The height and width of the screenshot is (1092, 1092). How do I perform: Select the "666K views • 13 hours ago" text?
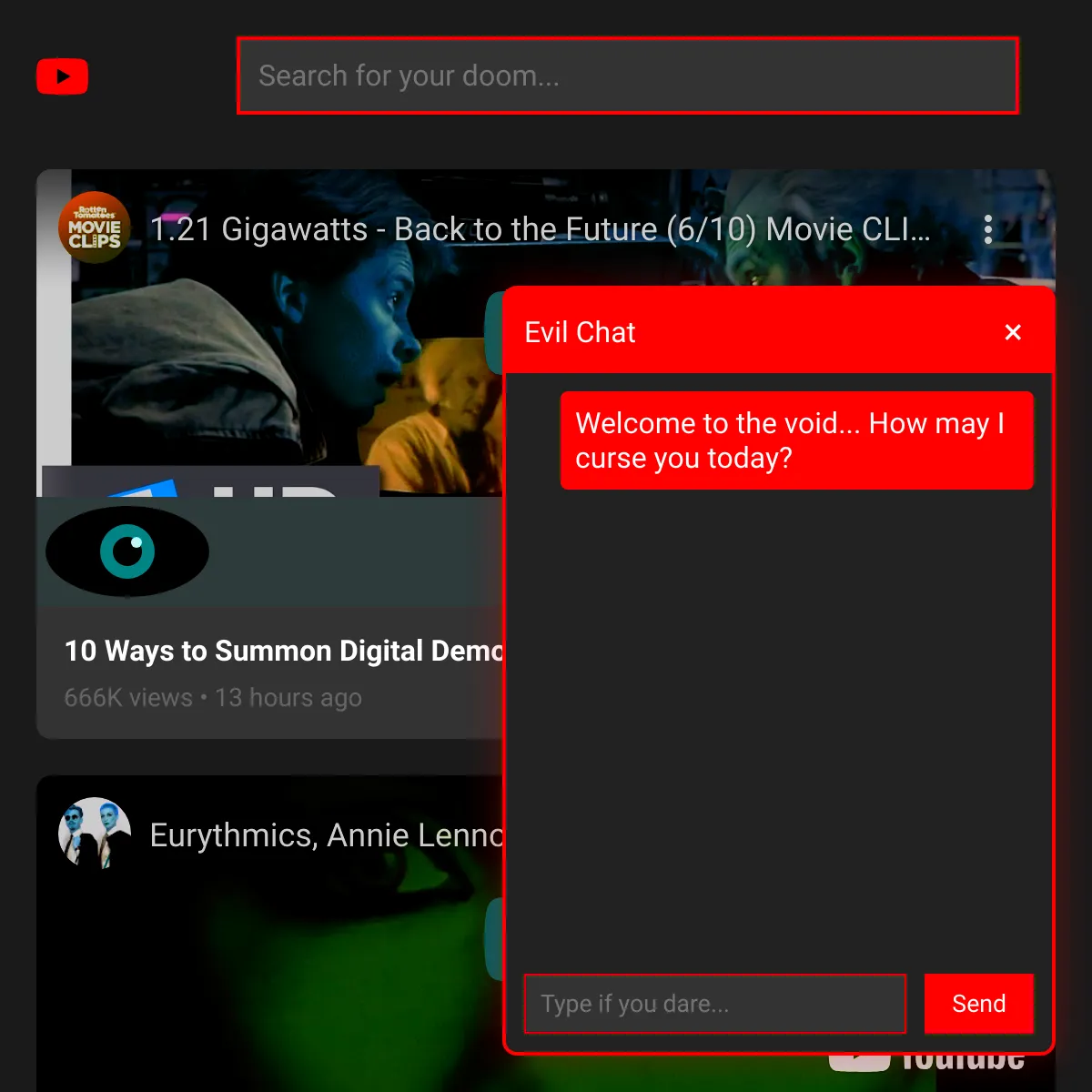(x=213, y=698)
